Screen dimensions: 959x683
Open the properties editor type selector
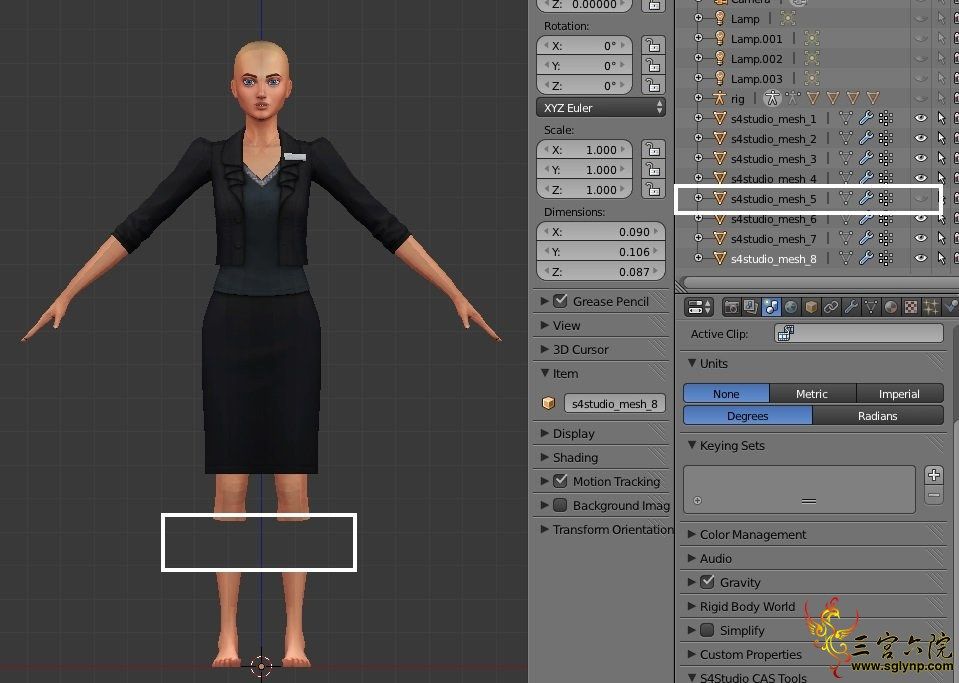(x=700, y=307)
